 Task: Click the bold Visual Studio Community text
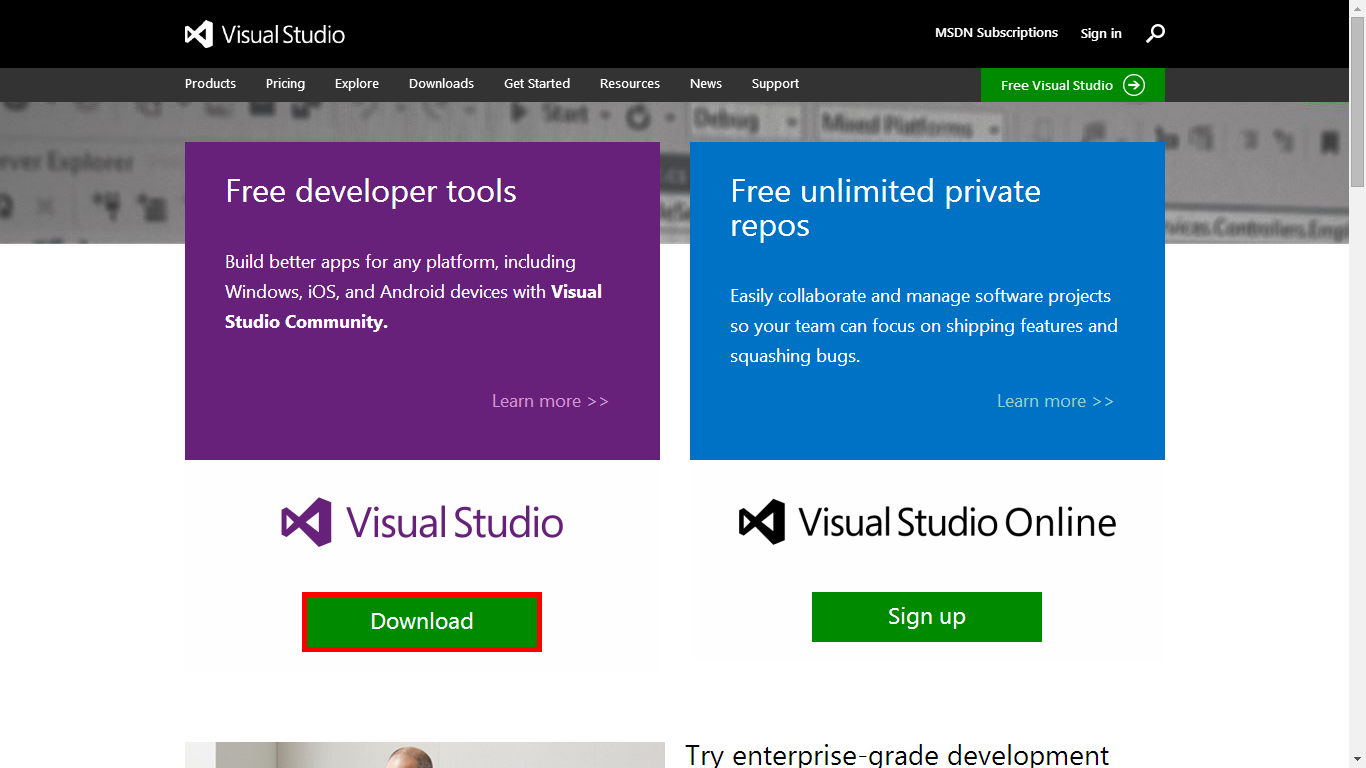point(413,307)
